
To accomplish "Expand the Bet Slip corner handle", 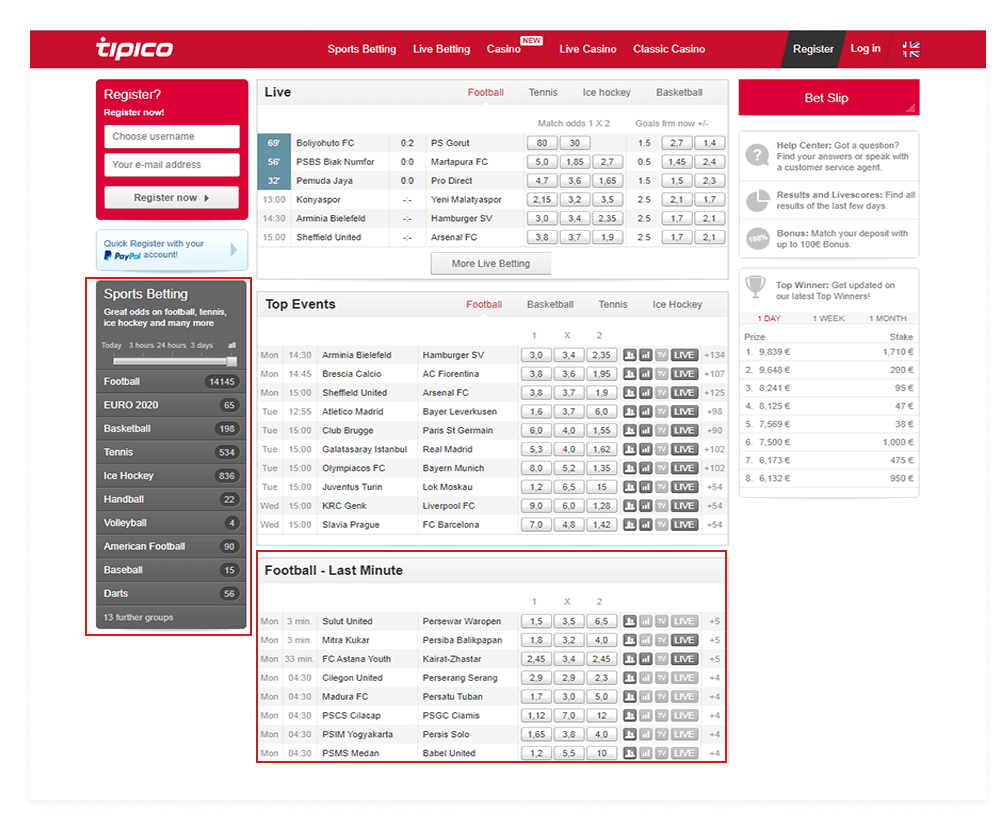I will pos(911,108).
